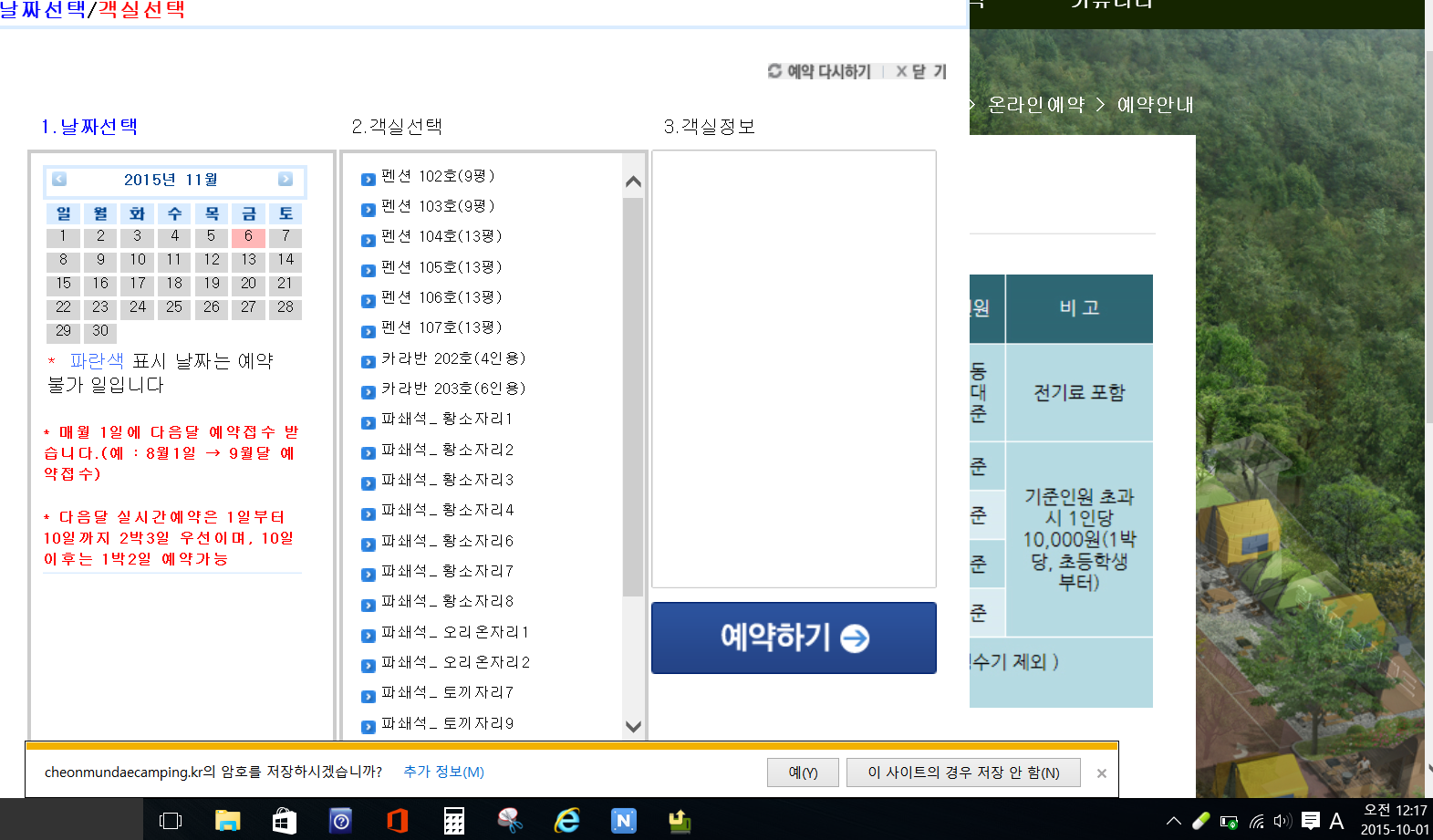Open Windows Store from taskbar
Image resolution: width=1433 pixels, height=840 pixels.
coord(284,820)
